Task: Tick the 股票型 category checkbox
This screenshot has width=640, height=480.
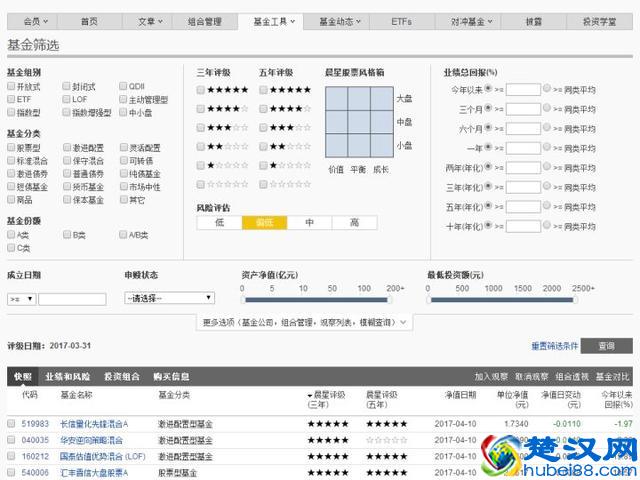Action: coord(11,147)
